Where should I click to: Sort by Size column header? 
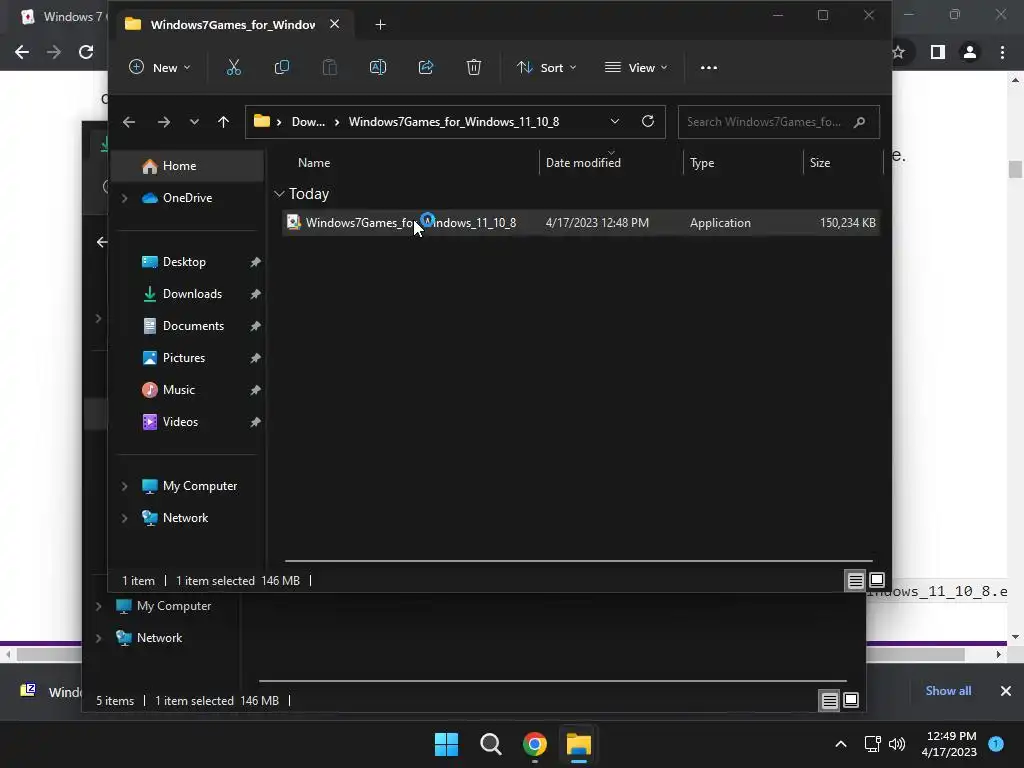(820, 163)
